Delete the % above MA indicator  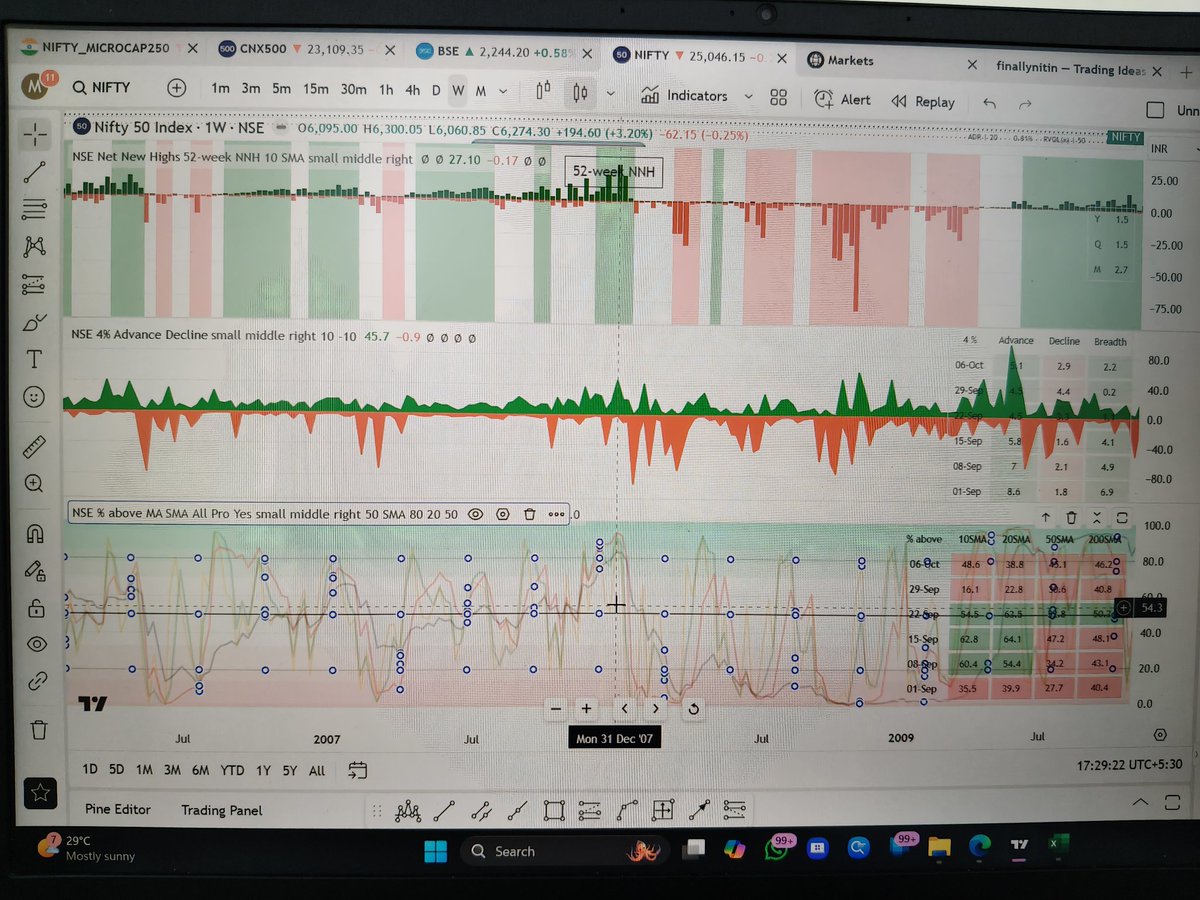[x=530, y=514]
